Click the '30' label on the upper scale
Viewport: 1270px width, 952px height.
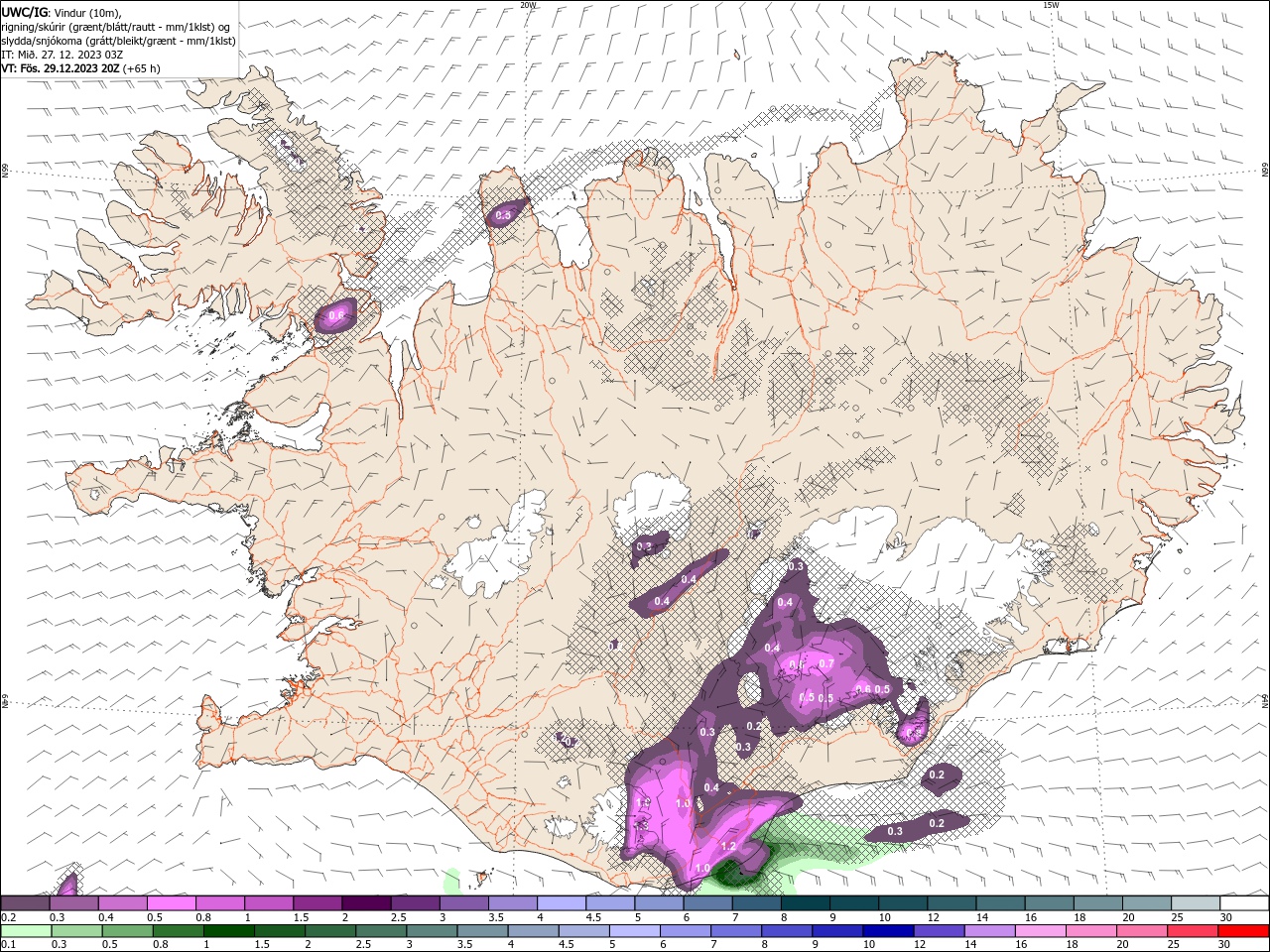coord(1225,917)
